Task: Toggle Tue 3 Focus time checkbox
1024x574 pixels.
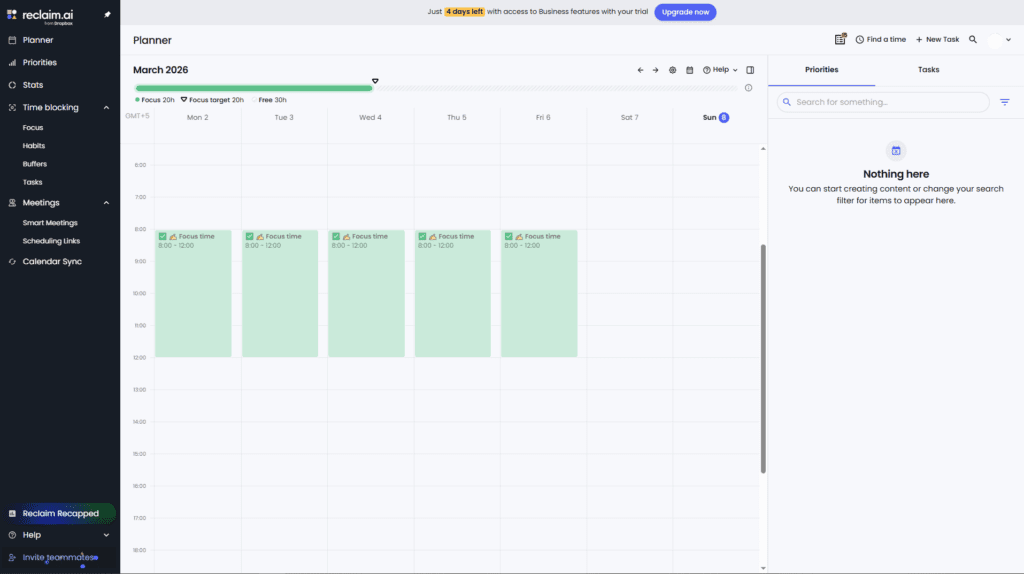Action: (249, 236)
